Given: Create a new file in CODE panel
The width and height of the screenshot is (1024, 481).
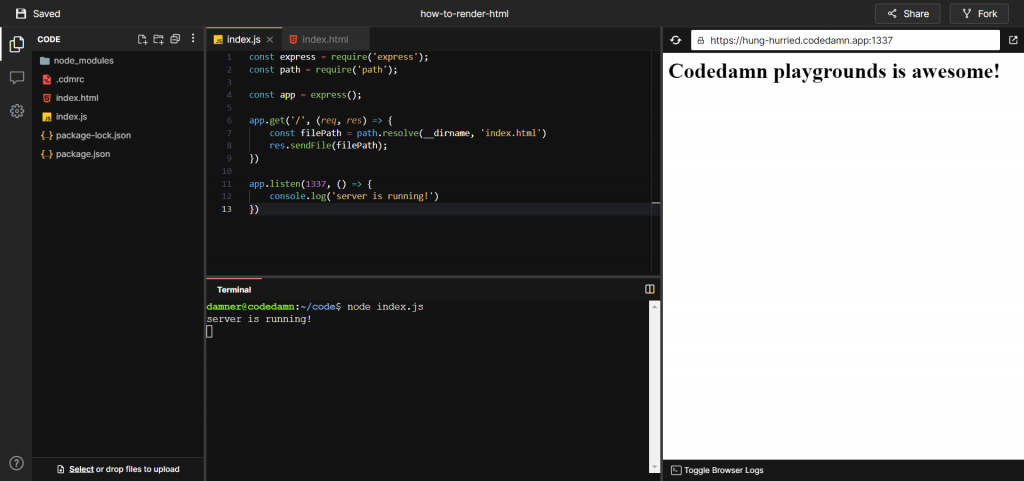Looking at the screenshot, I should point(142,39).
